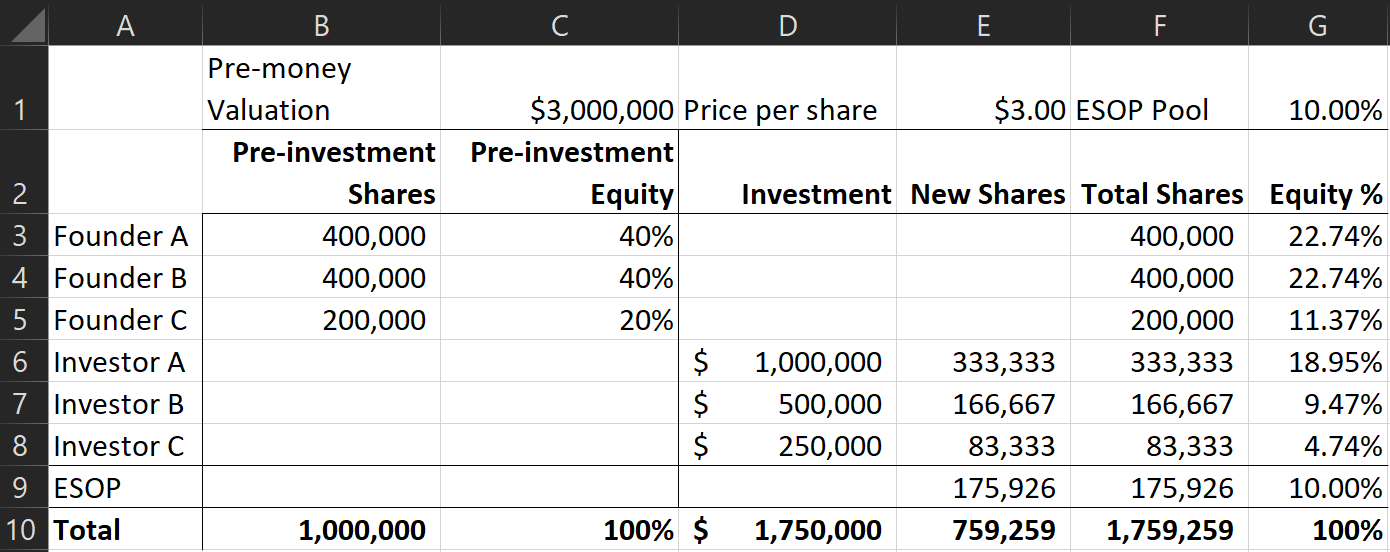Select row 9 header
Screen dimensions: 1390x552
tap(24, 487)
